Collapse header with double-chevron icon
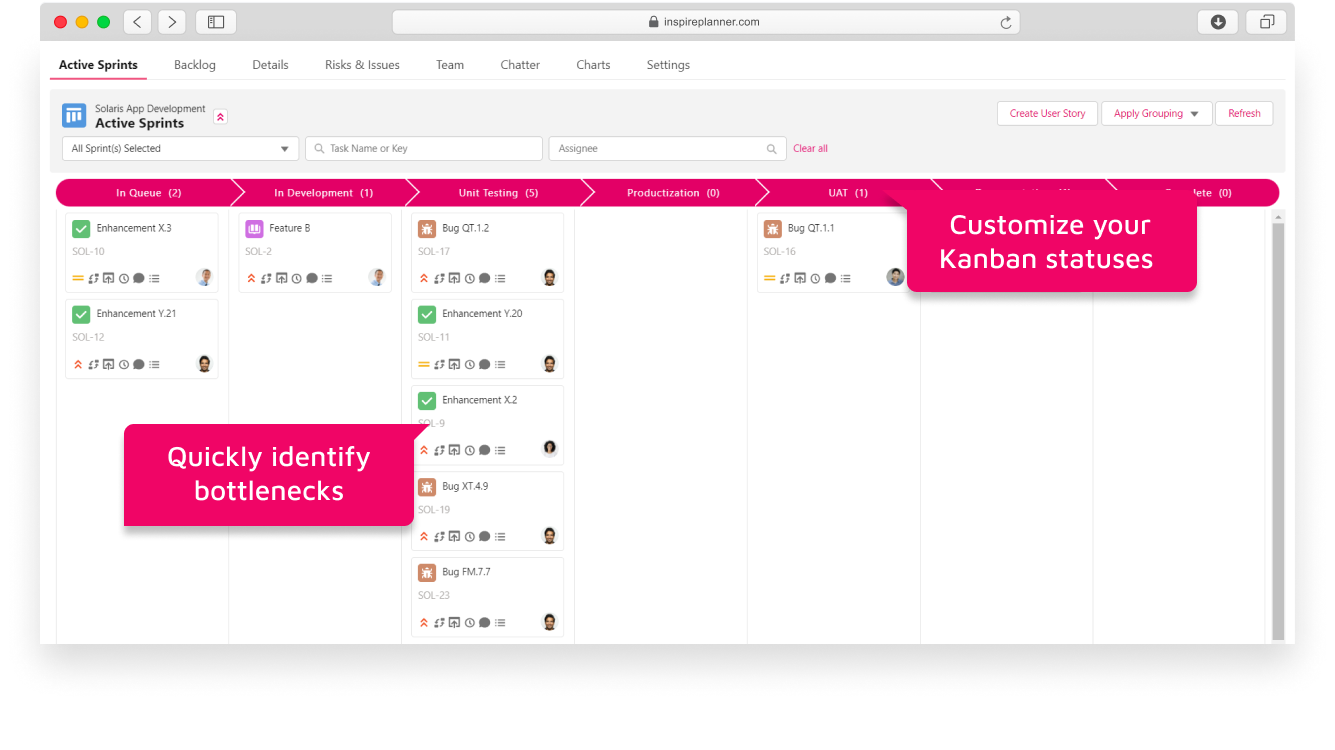 pos(221,117)
